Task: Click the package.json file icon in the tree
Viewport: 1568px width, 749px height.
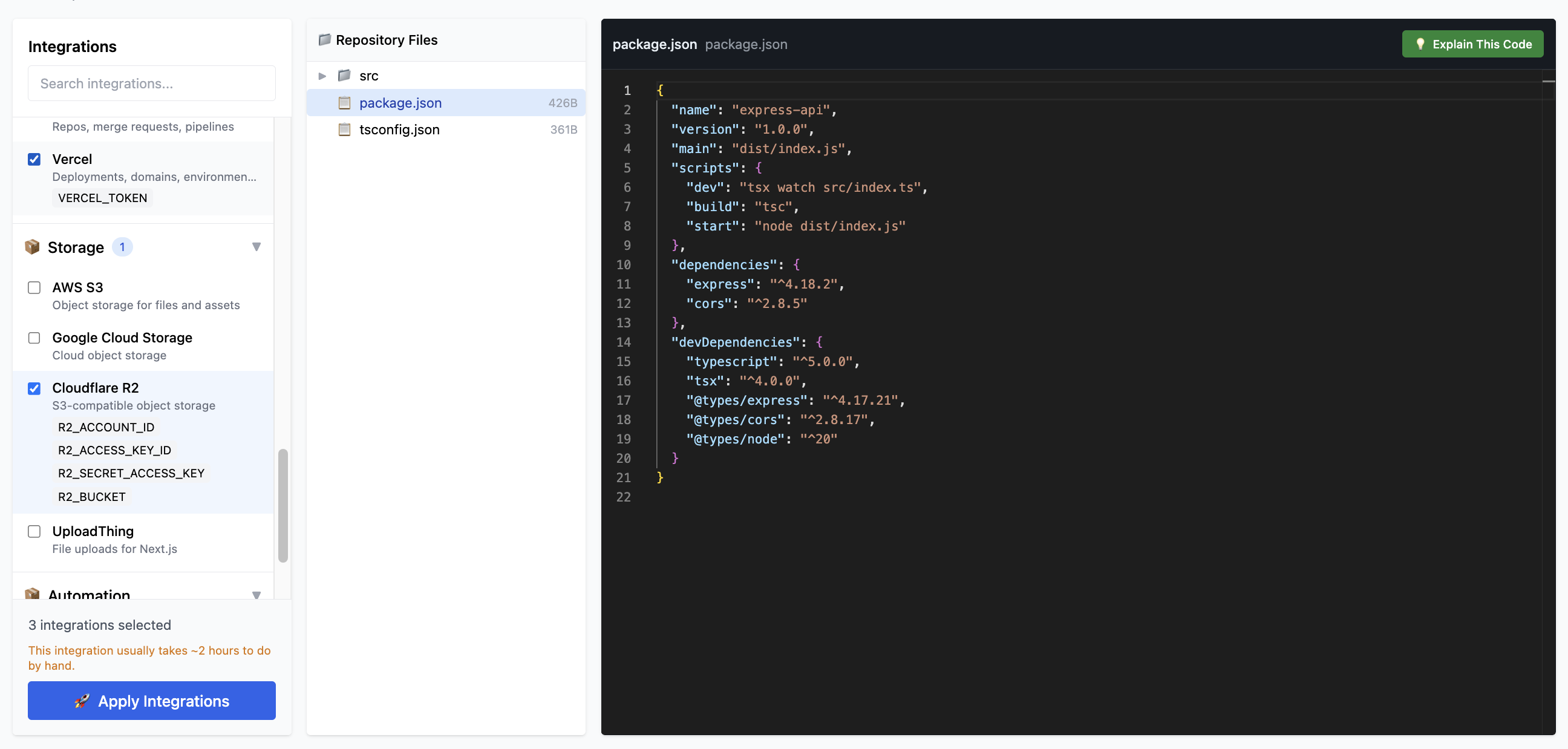Action: pyautogui.click(x=345, y=103)
